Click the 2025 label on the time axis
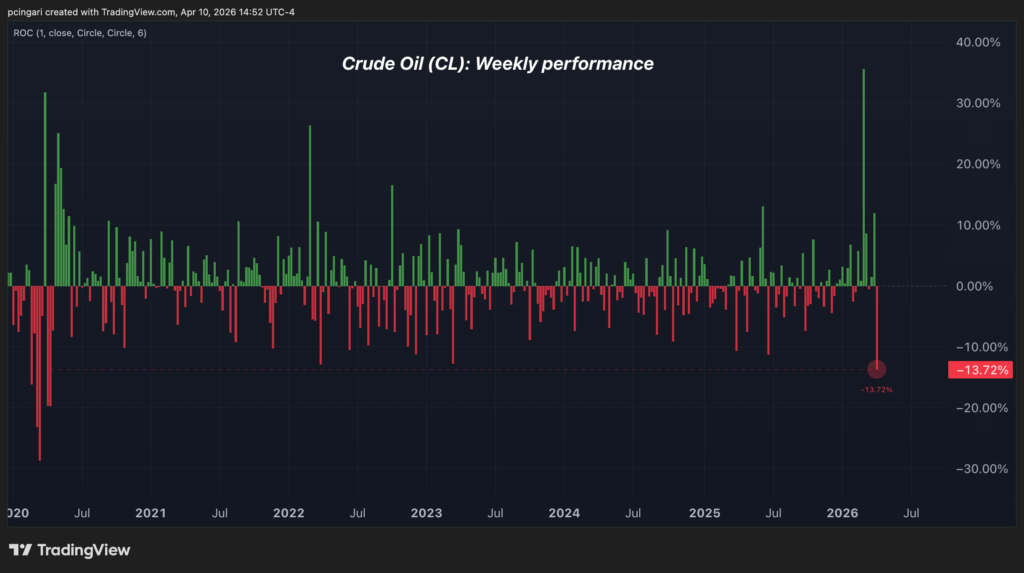This screenshot has width=1024, height=573. coord(704,514)
